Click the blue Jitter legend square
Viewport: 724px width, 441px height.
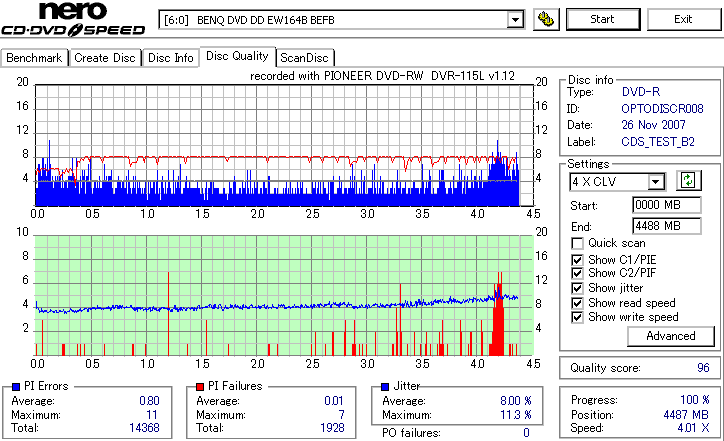point(385,387)
